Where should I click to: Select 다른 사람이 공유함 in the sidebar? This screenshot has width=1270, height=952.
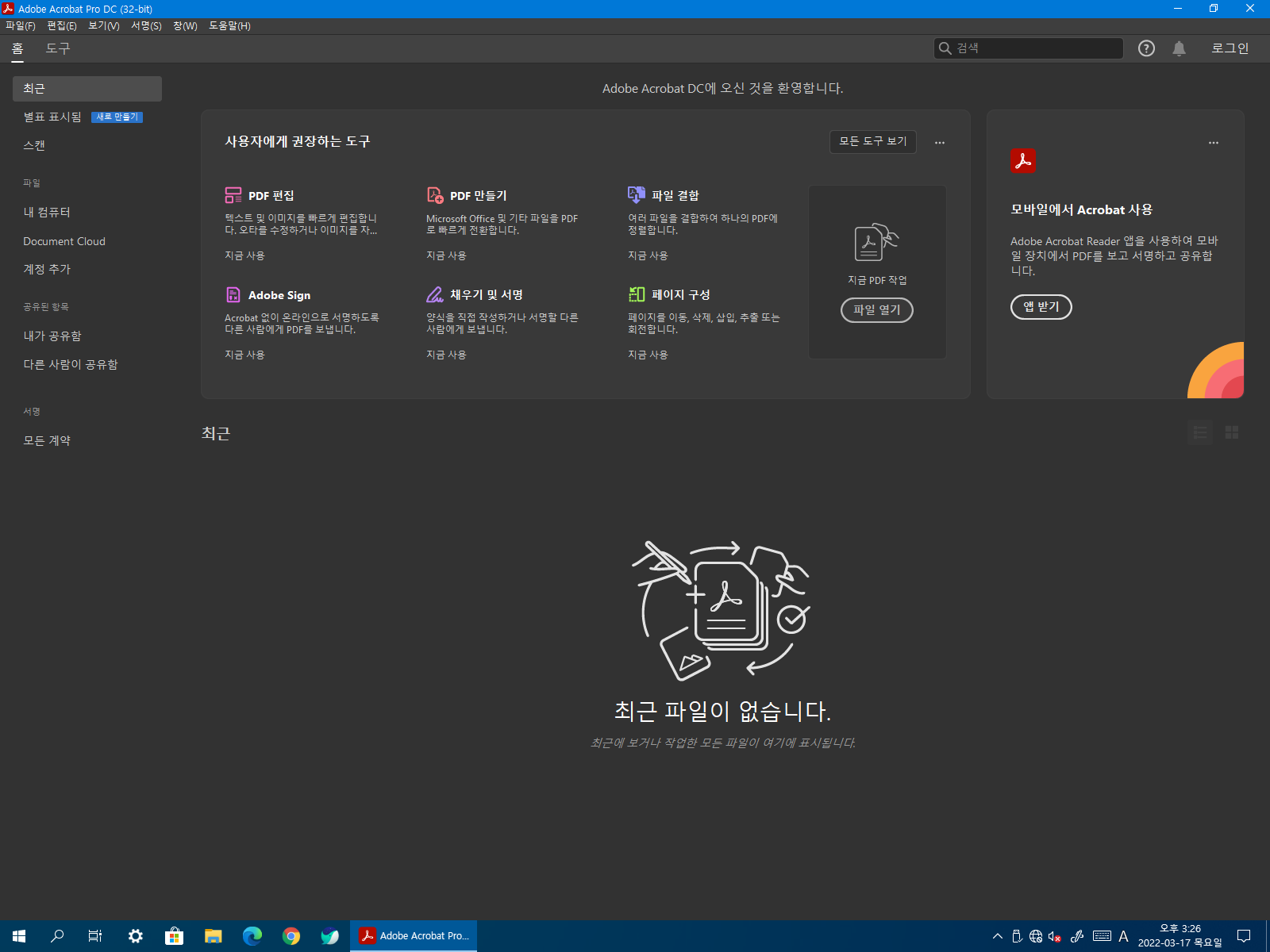pyautogui.click(x=71, y=364)
